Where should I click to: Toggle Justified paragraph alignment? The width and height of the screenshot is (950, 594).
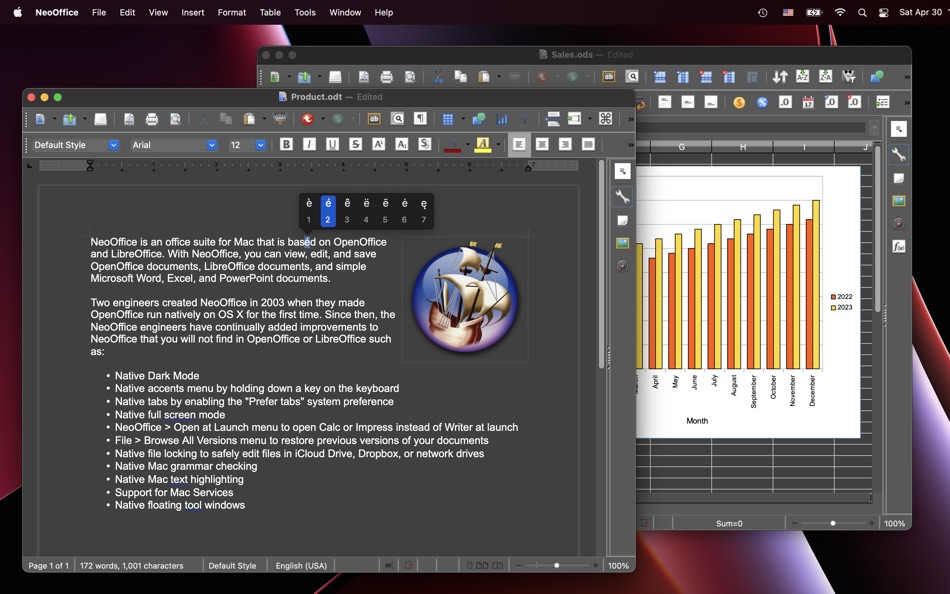[588, 144]
